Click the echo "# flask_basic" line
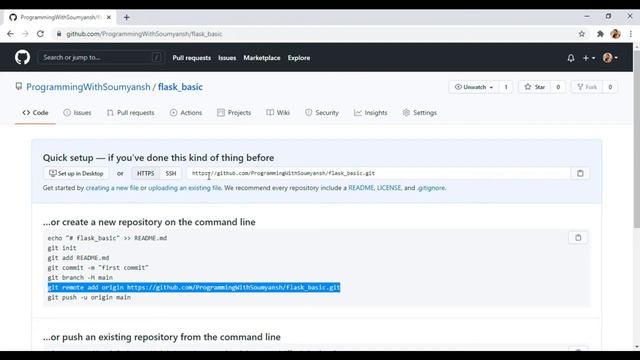Viewport: 640px width, 360px height. click(x=107, y=238)
